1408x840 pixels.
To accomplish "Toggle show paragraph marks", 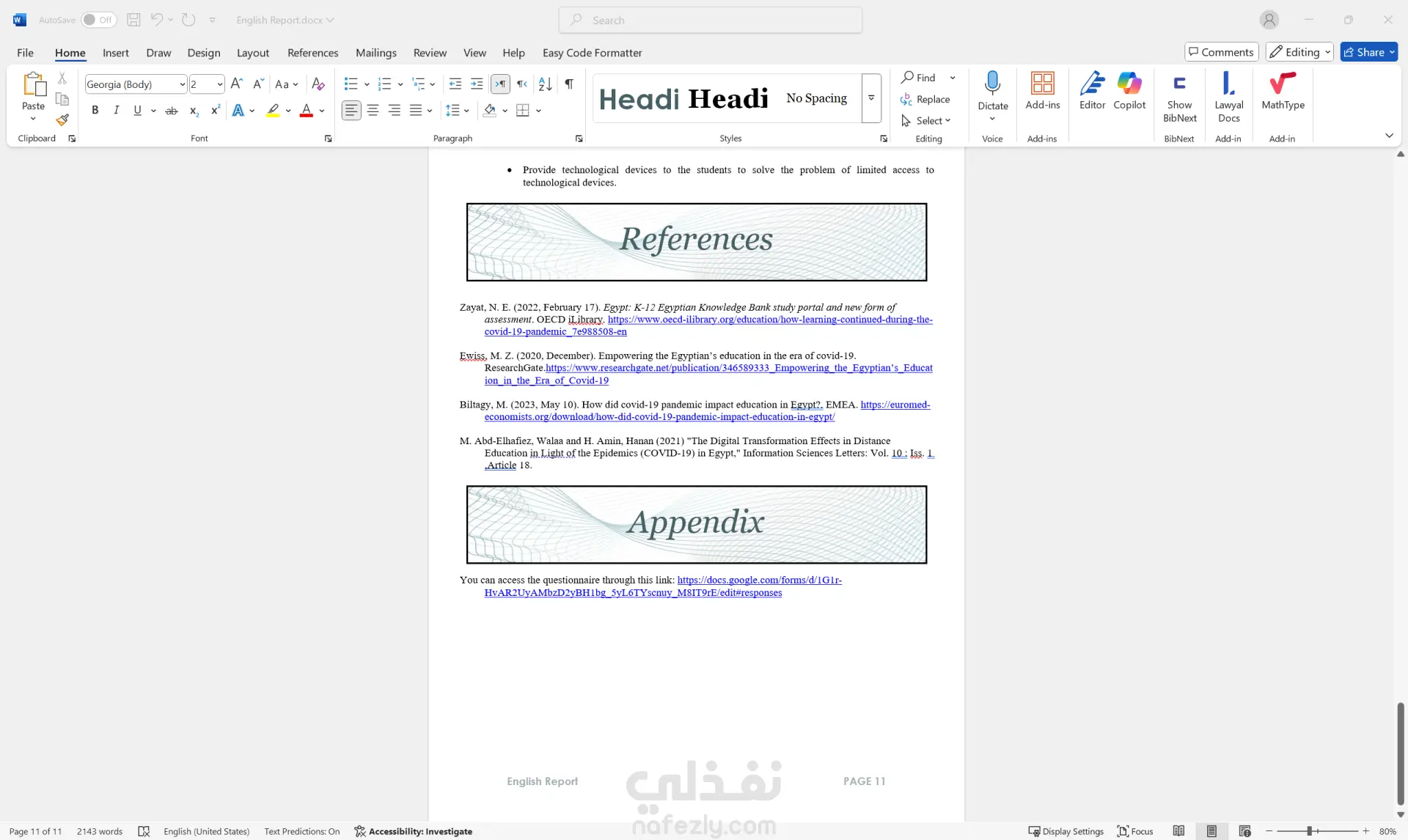I will (x=569, y=84).
